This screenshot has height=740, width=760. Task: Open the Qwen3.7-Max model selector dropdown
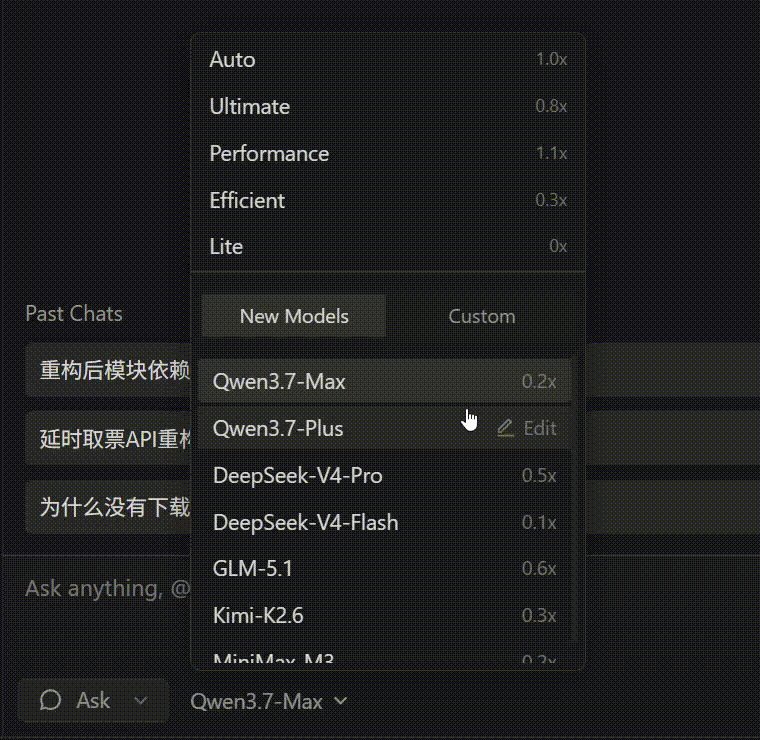click(x=269, y=701)
